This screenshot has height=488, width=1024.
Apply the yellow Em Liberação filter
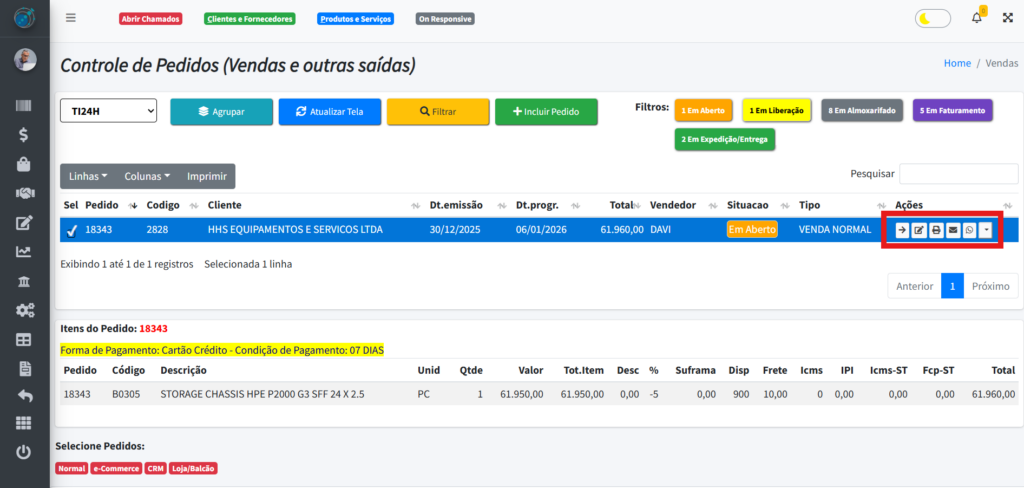point(778,110)
